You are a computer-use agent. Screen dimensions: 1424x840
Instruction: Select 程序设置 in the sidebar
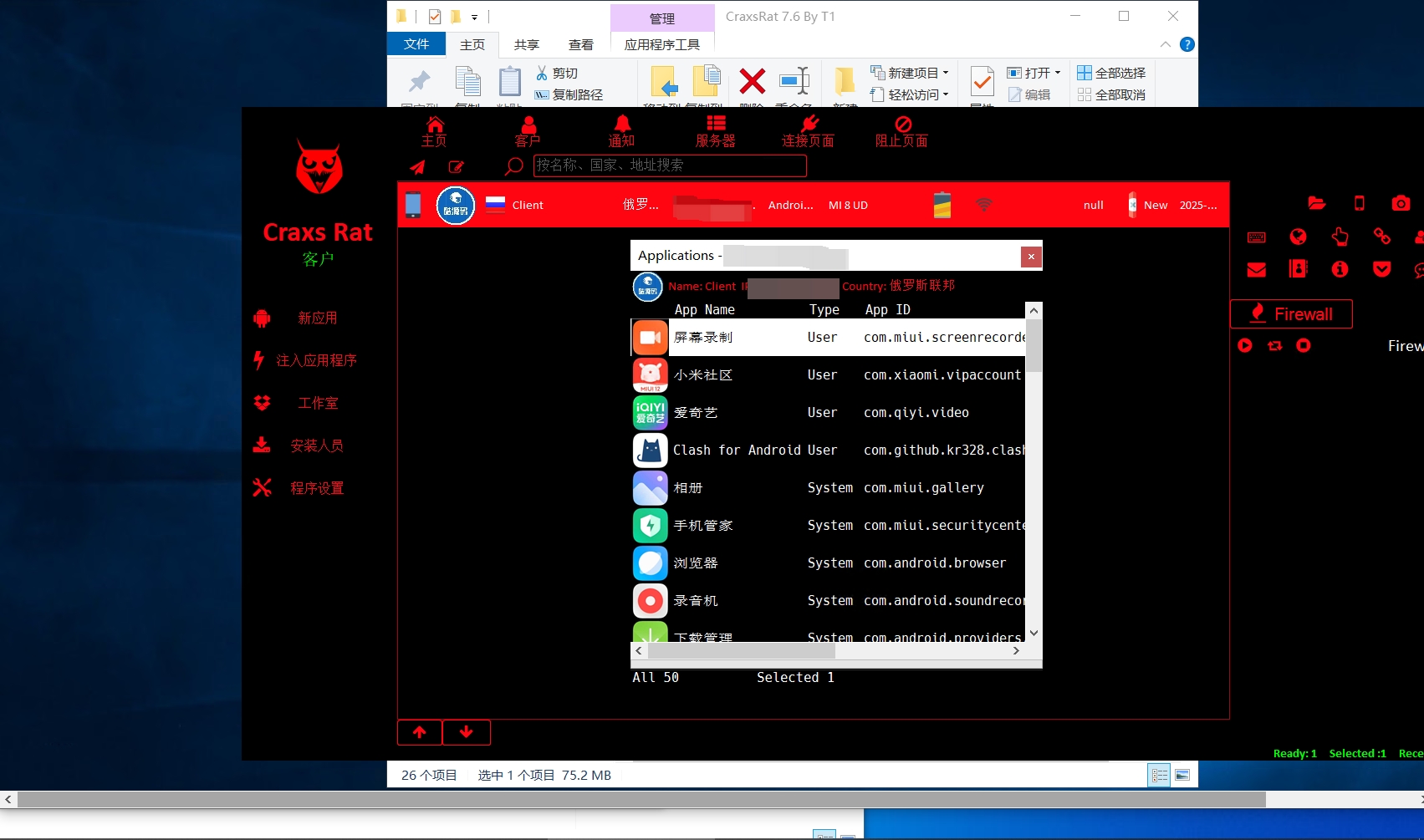tap(317, 488)
